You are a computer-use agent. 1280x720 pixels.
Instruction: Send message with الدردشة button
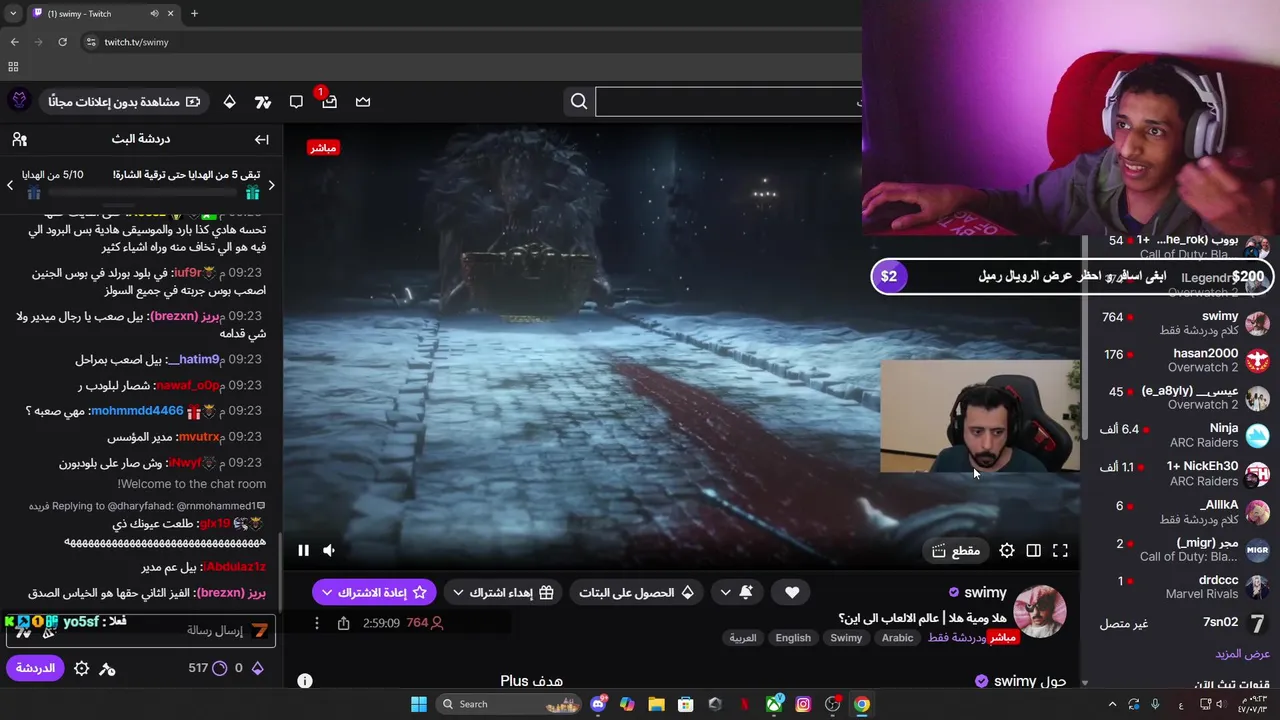tap(35, 668)
